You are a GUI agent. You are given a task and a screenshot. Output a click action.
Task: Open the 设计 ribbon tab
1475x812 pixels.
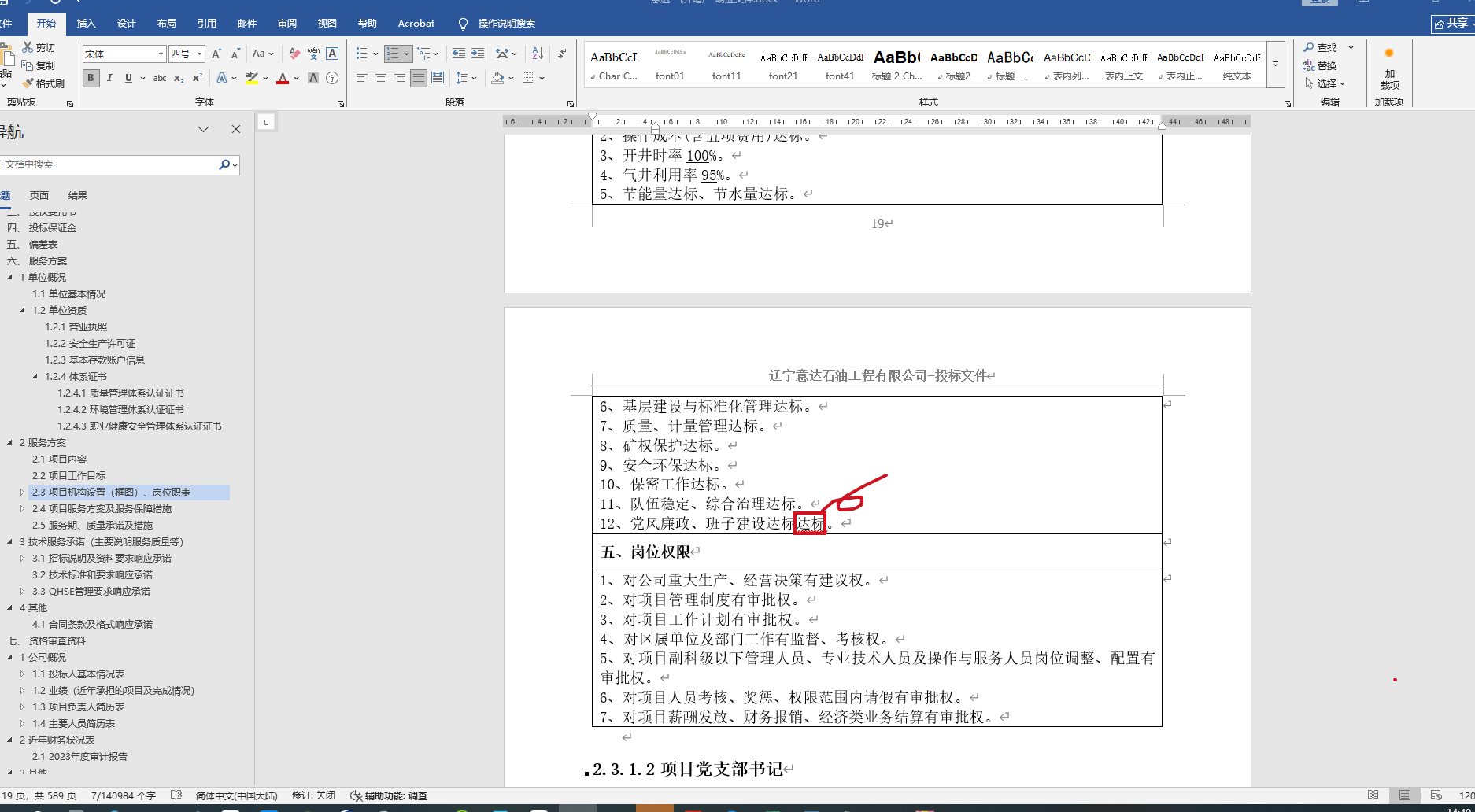coord(126,24)
